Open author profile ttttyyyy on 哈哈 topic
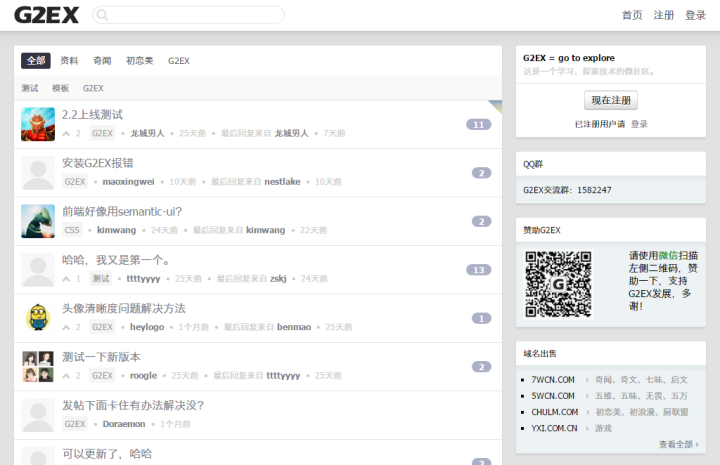This screenshot has width=720, height=465. (x=143, y=279)
